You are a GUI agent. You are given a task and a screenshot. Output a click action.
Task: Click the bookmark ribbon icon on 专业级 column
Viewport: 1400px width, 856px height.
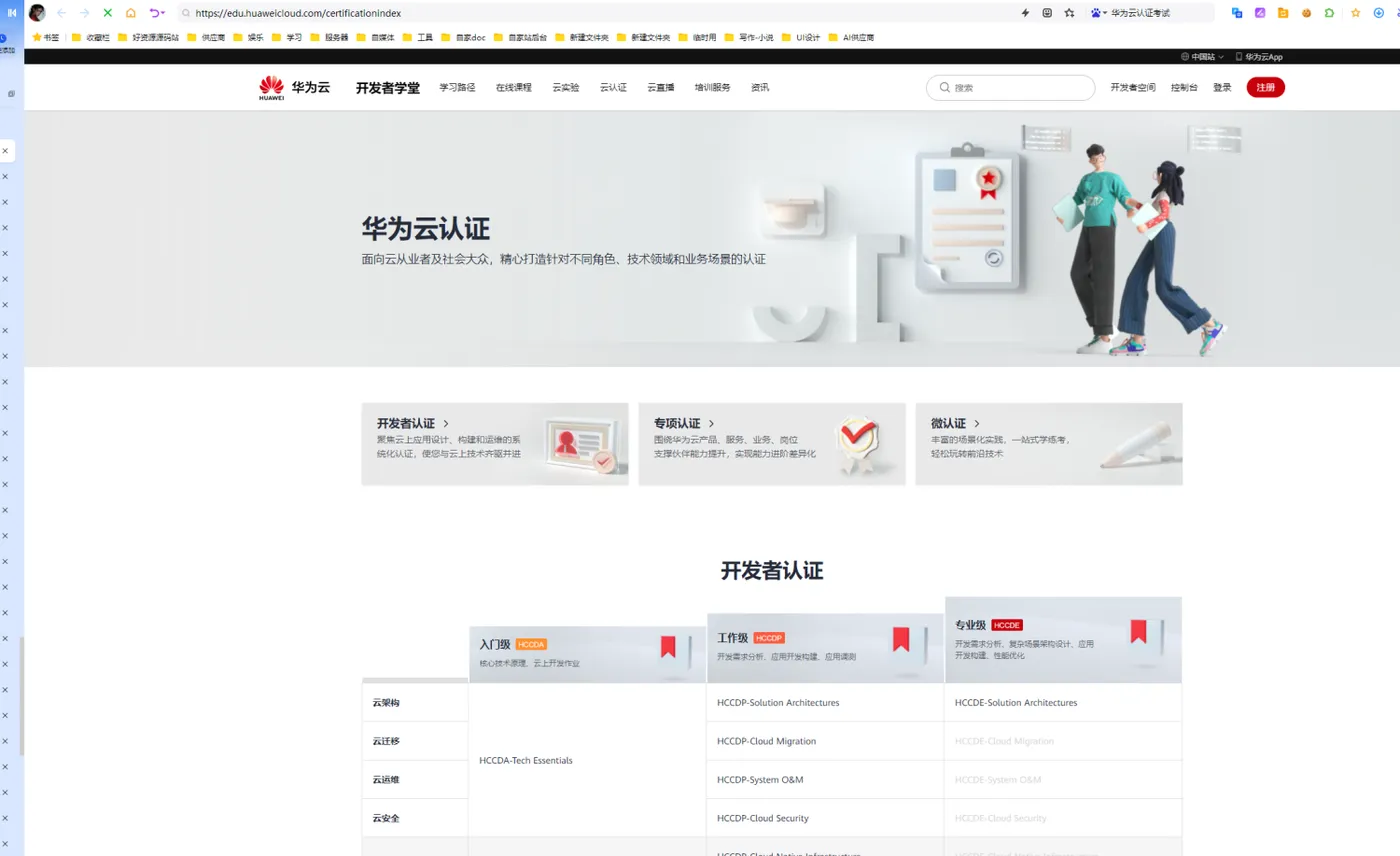(1138, 631)
